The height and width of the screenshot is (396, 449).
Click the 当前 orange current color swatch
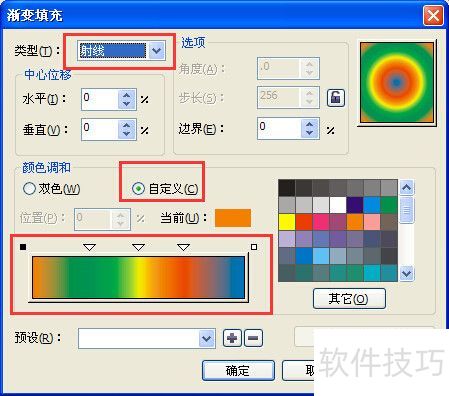pyautogui.click(x=233, y=218)
